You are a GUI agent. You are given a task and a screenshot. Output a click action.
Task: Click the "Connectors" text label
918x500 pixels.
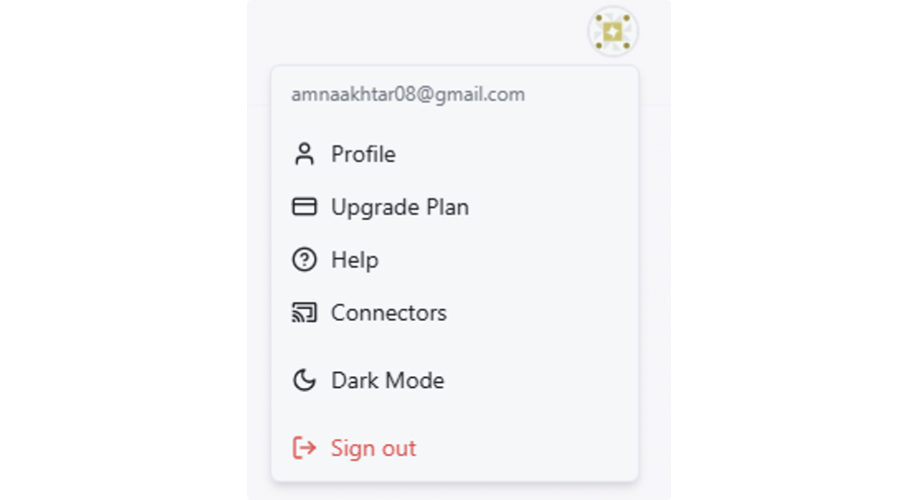[388, 313]
